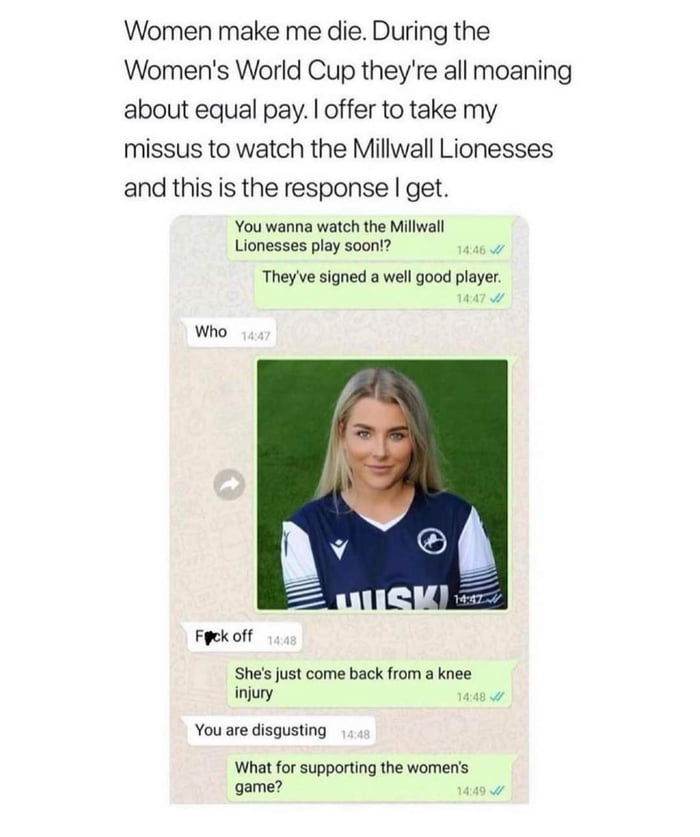Select the 'You are disgusting' message

pyautogui.click(x=279, y=731)
